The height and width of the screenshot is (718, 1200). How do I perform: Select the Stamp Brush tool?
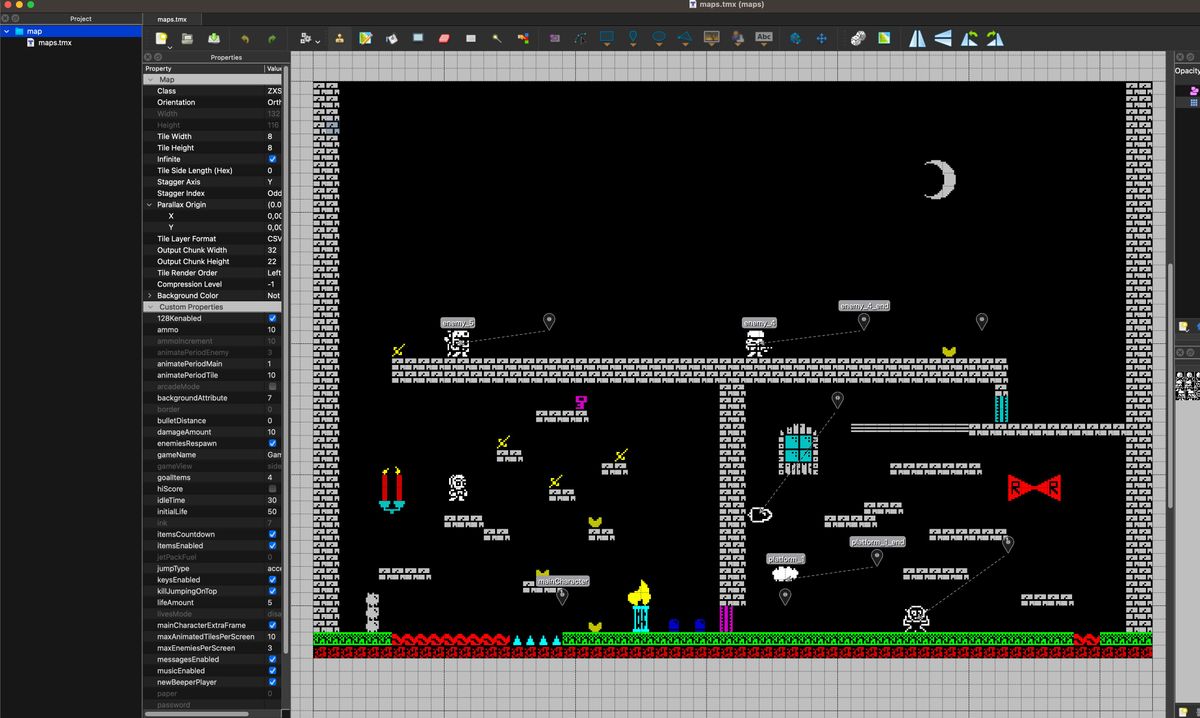[340, 38]
